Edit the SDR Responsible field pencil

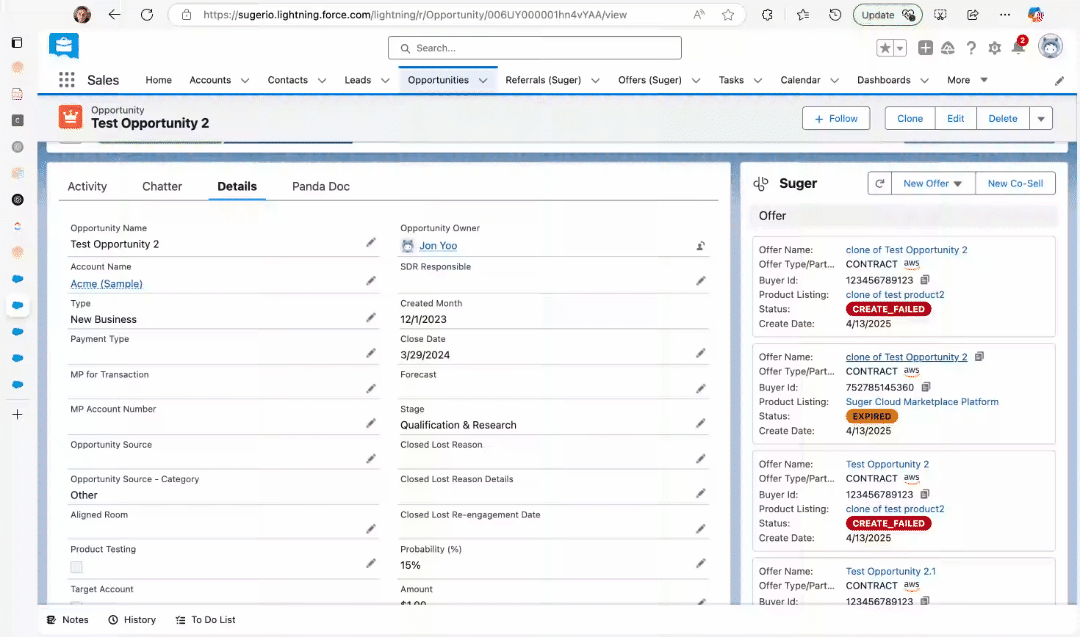tap(700, 281)
